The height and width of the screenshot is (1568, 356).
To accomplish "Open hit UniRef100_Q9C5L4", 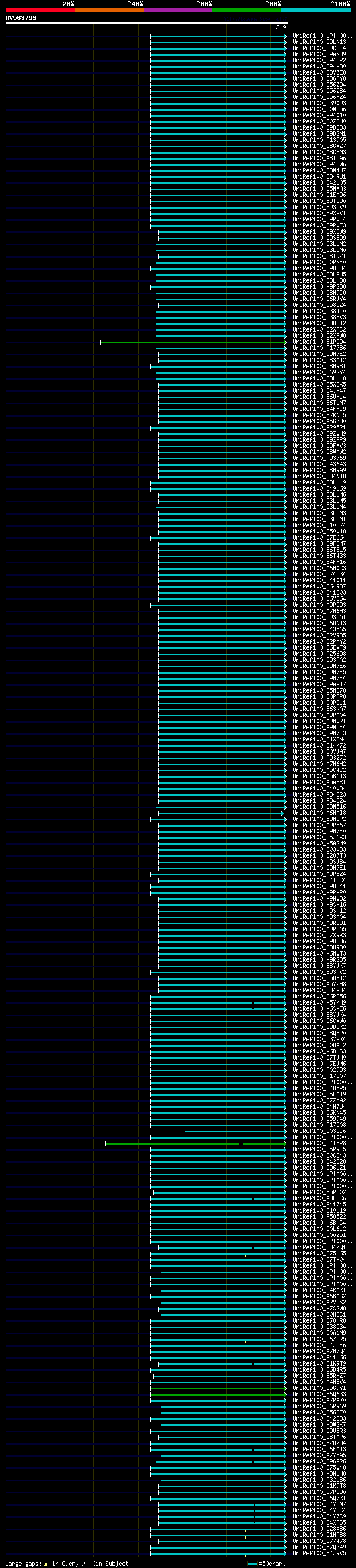I will pyautogui.click(x=319, y=48).
